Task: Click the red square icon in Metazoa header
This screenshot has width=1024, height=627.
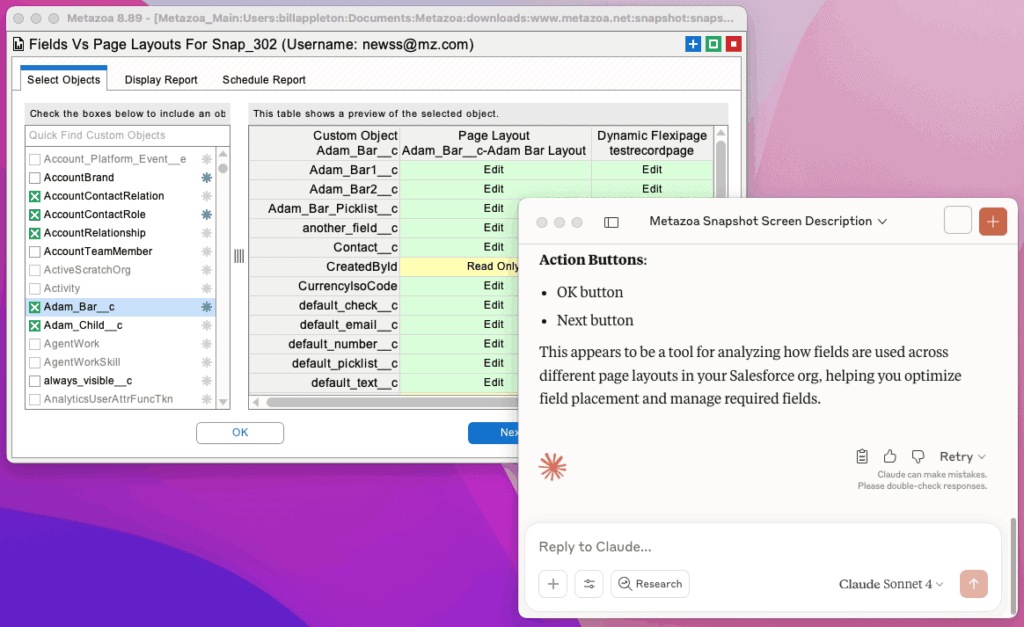Action: (x=733, y=44)
